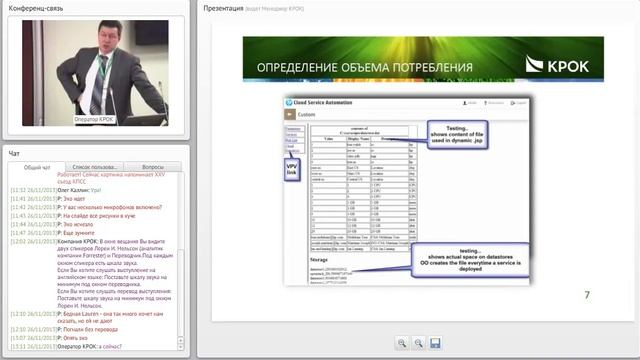Click the chat vertical scrollbar thumb
This screenshot has width=640, height=360.
[180, 292]
